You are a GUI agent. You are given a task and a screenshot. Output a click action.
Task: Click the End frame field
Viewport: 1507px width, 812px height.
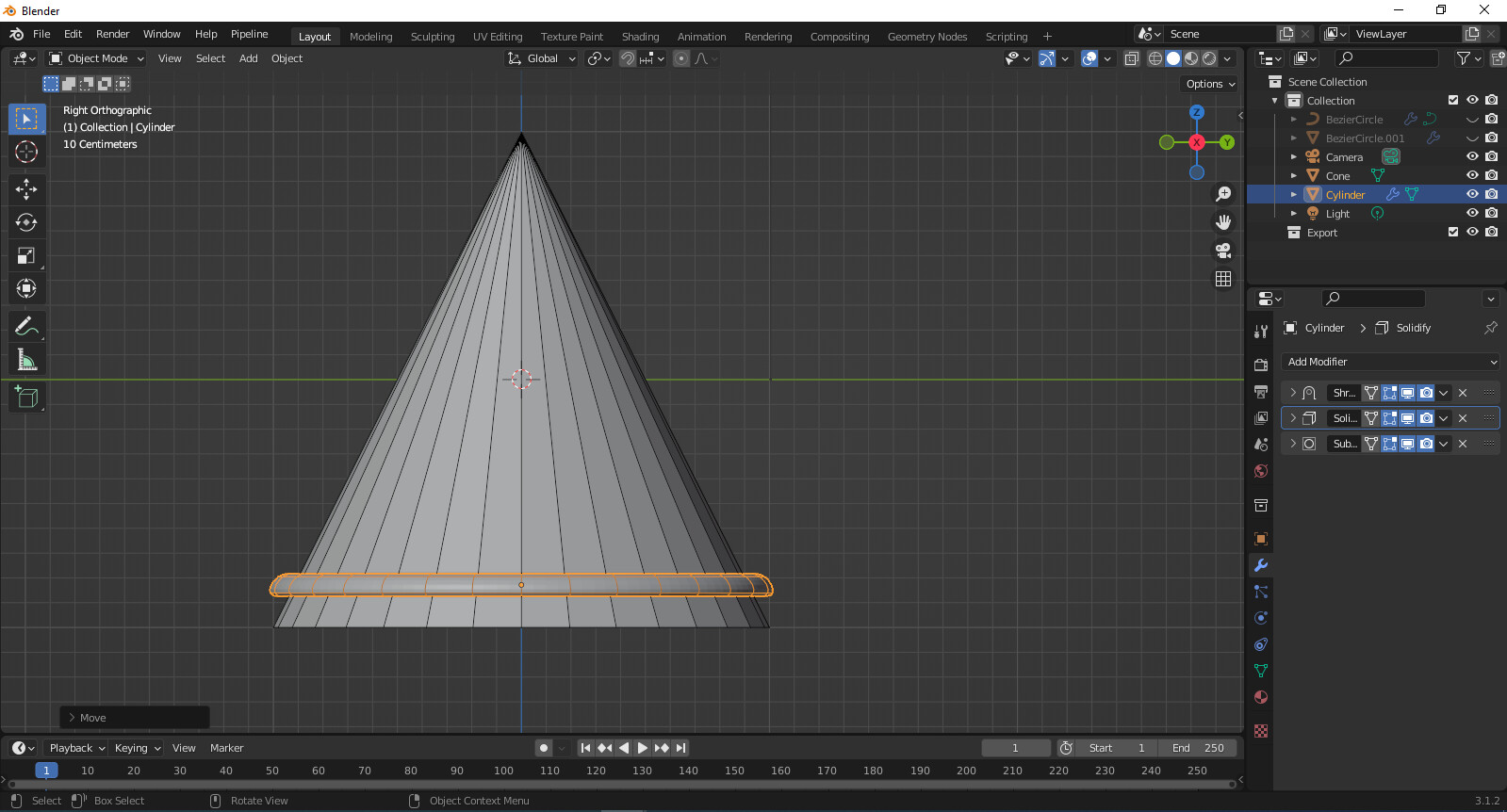coord(1198,748)
